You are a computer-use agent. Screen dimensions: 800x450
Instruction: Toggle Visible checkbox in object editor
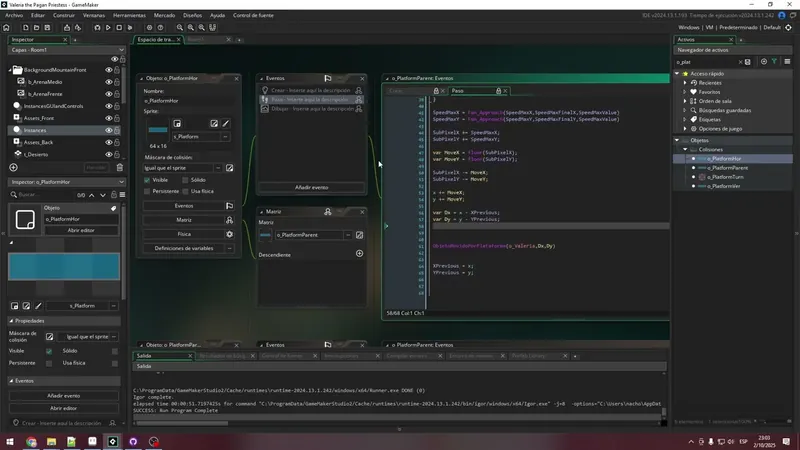pos(147,180)
